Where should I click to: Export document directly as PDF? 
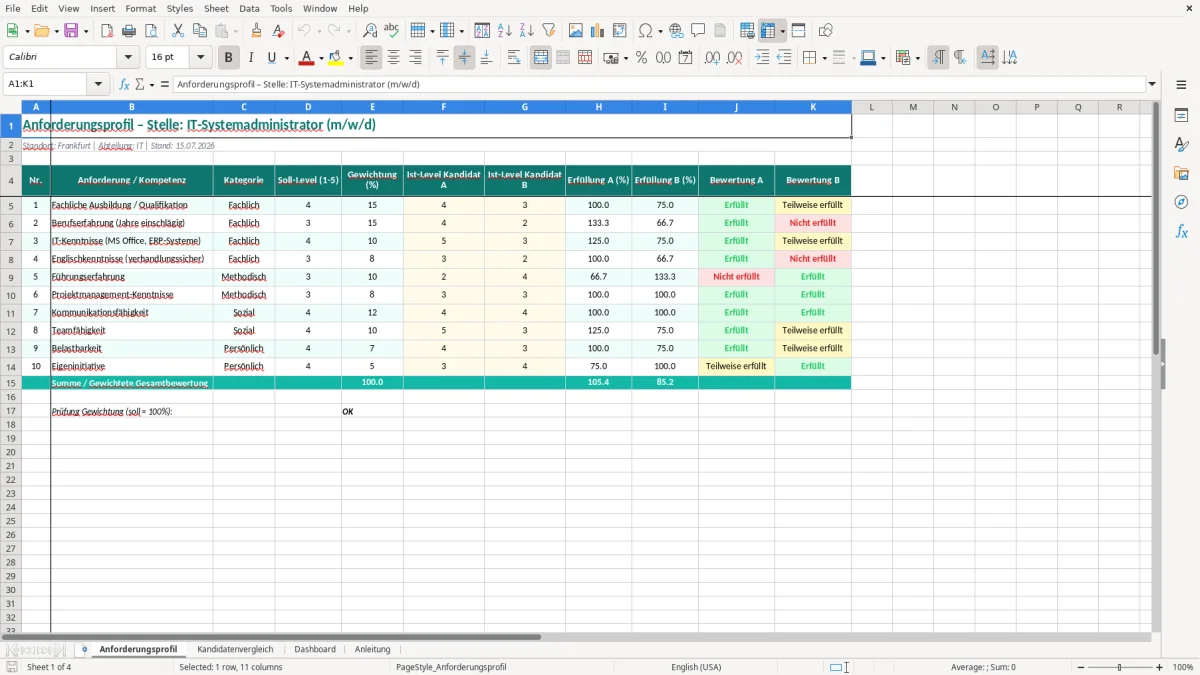pyautogui.click(x=107, y=31)
